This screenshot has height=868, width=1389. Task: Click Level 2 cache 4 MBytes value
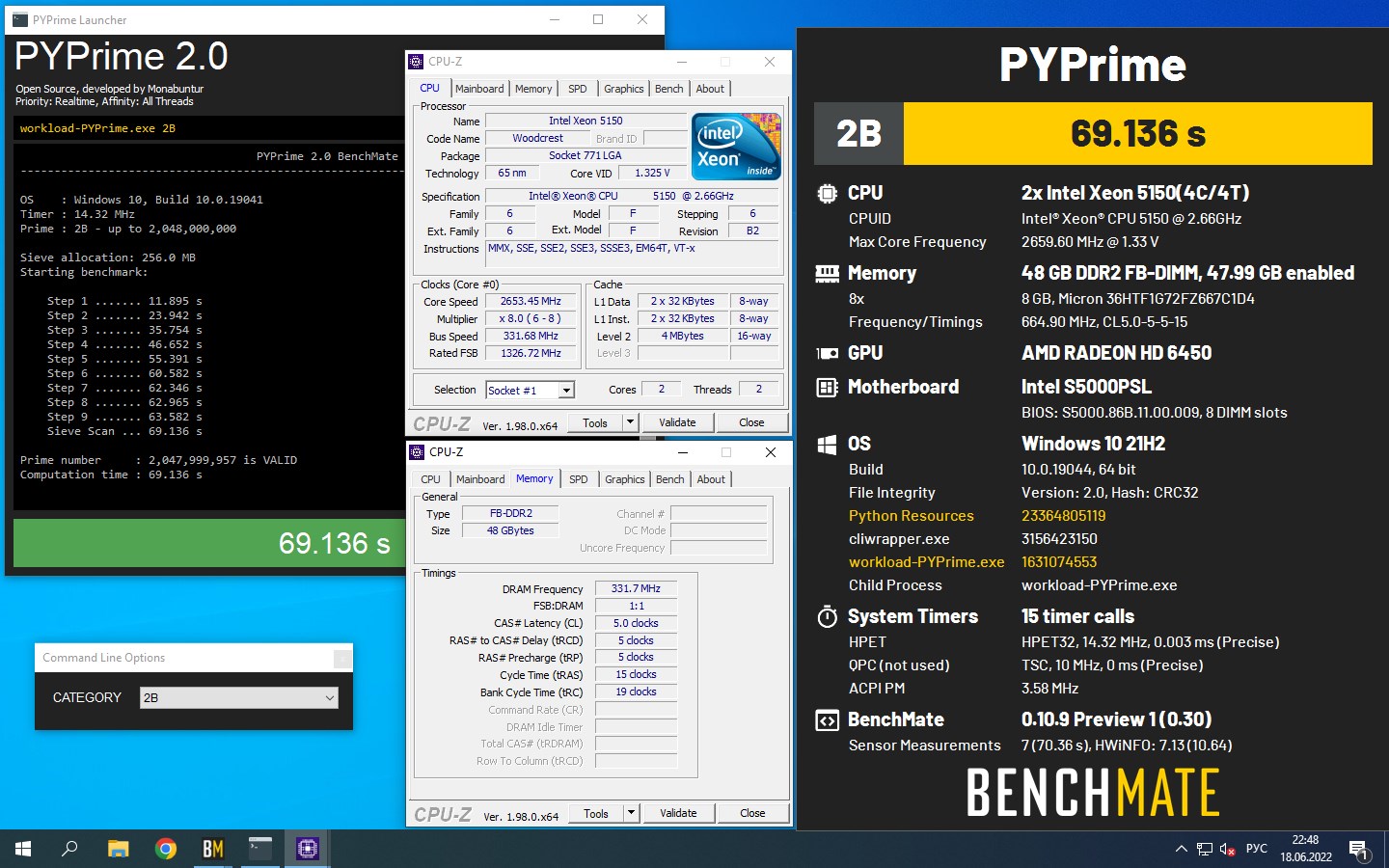point(682,336)
